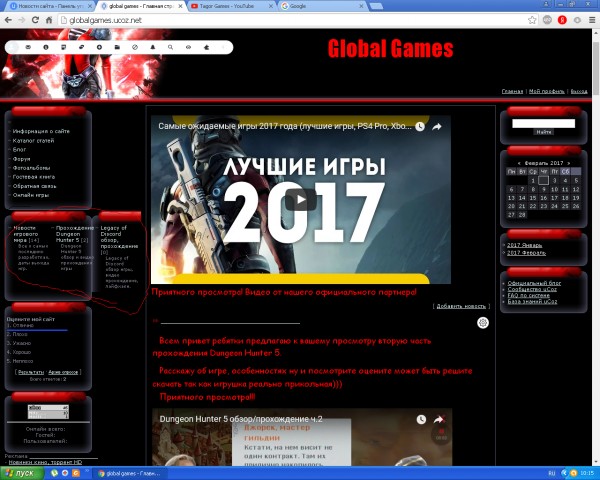Click the Watch later clock on 2017 video
The image size is (600, 480).
coord(420,127)
